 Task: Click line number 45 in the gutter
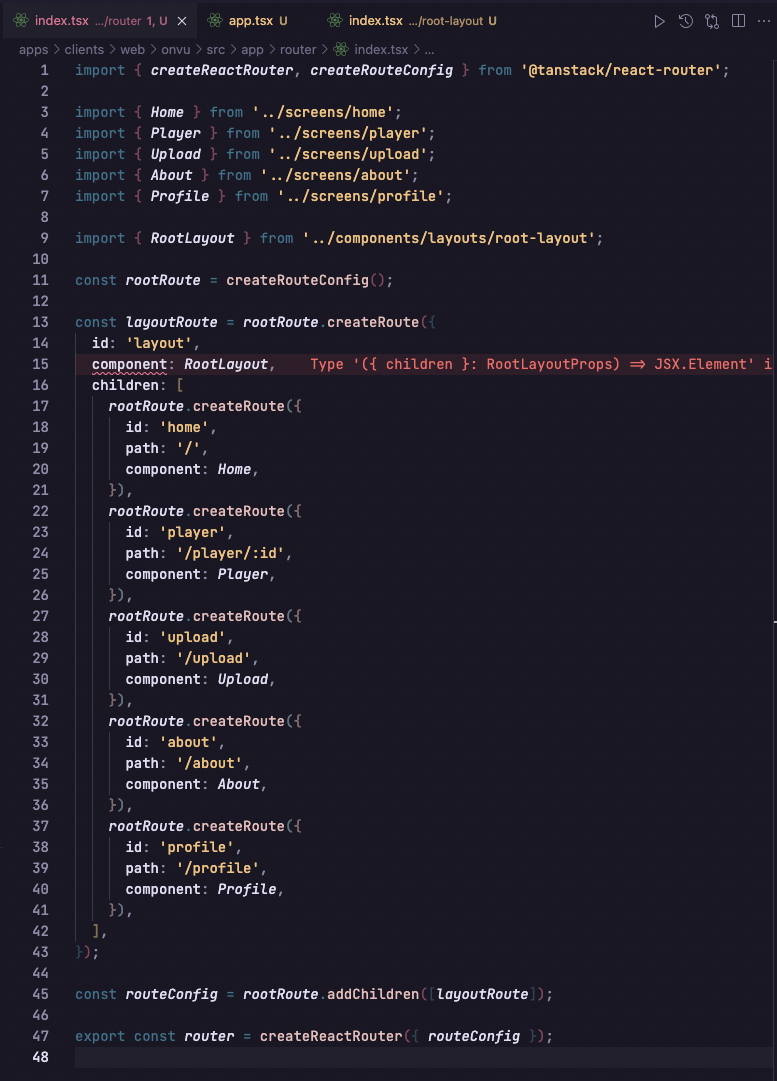[41, 994]
